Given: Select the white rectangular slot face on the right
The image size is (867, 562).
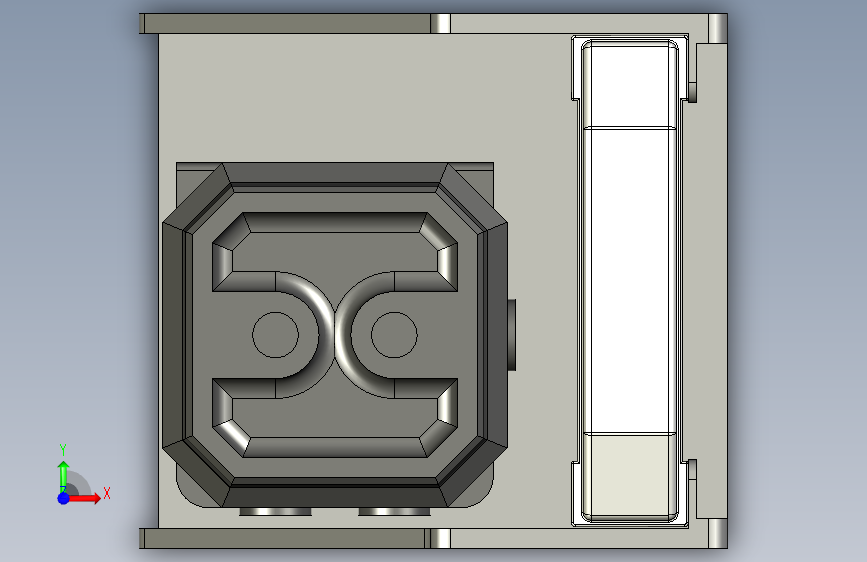Looking at the screenshot, I should point(630,280).
